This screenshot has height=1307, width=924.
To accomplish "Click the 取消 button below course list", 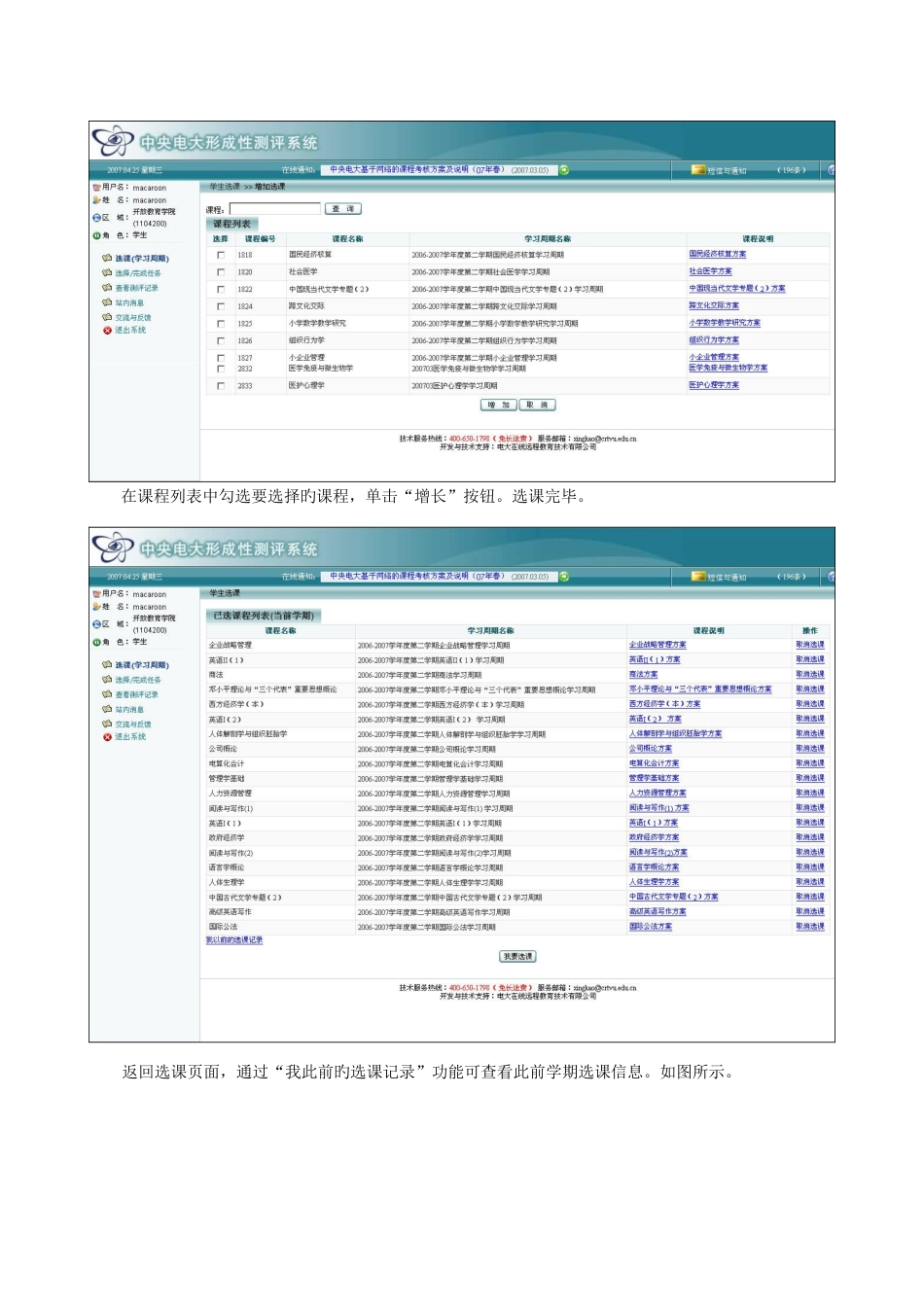I will [x=538, y=406].
